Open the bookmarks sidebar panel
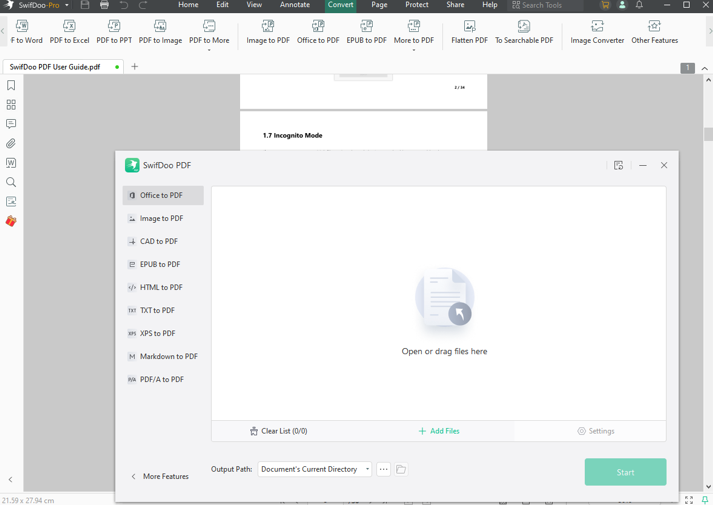 click(11, 85)
